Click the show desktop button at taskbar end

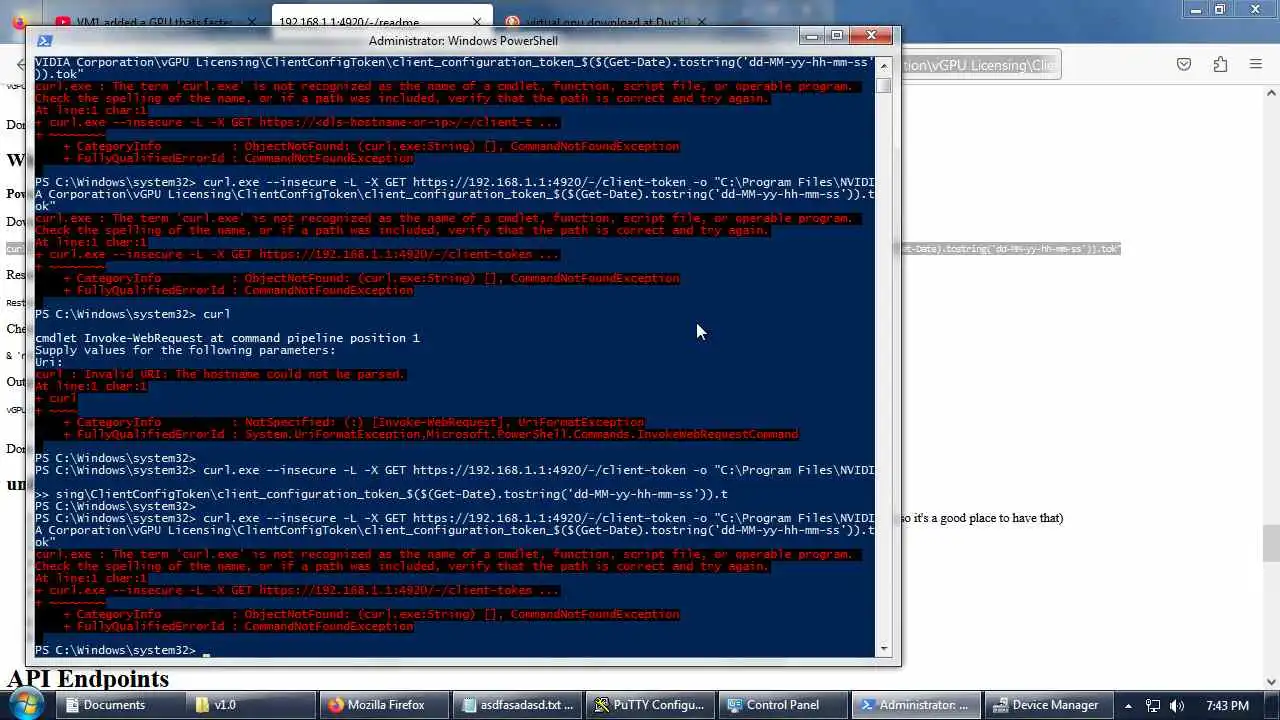click(1272, 705)
